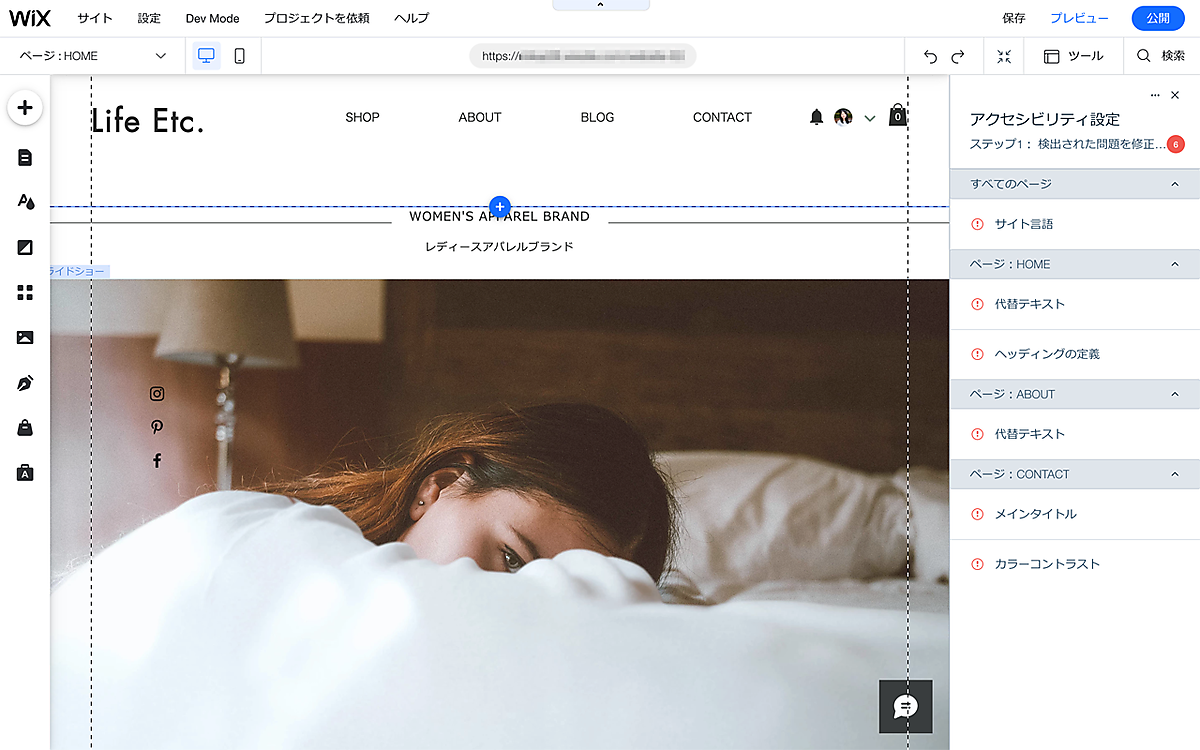Screen dimensions: 1200x750
Task: Open the ページ: HOME page dropdown
Action: [93, 56]
